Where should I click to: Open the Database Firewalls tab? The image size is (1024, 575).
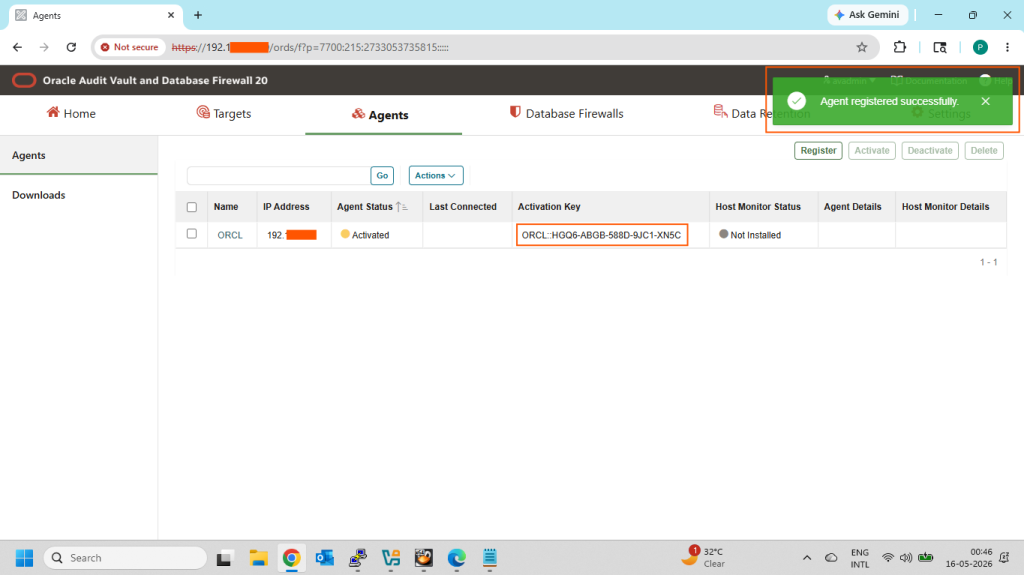566,114
